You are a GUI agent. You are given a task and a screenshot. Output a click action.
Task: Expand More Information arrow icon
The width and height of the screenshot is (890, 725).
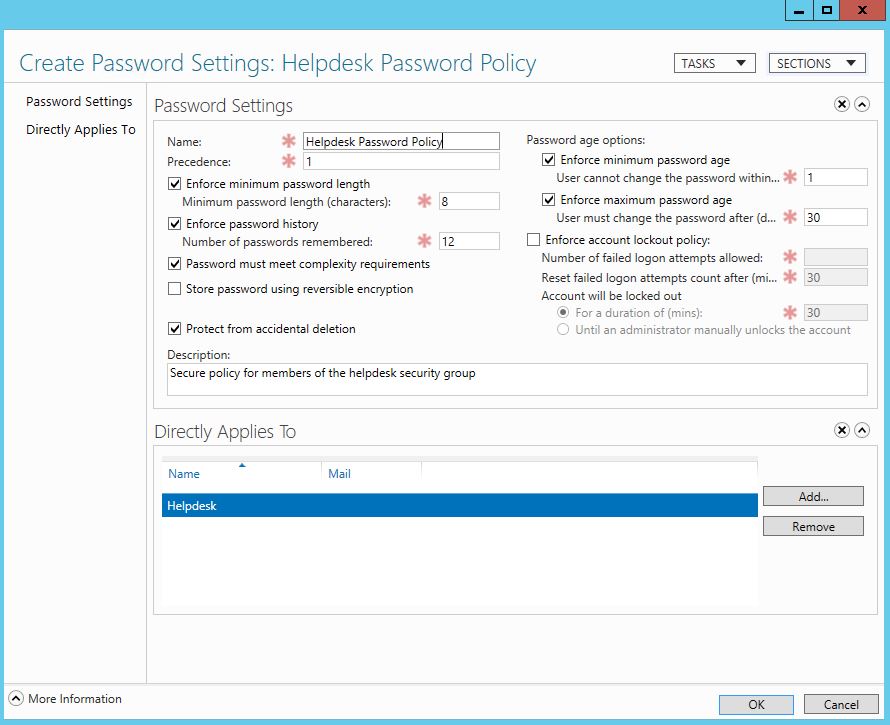[x=16, y=699]
